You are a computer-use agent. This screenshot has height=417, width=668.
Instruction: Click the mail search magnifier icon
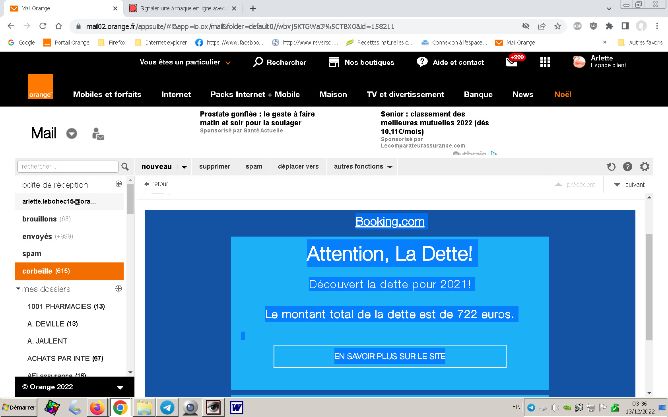click(x=125, y=167)
